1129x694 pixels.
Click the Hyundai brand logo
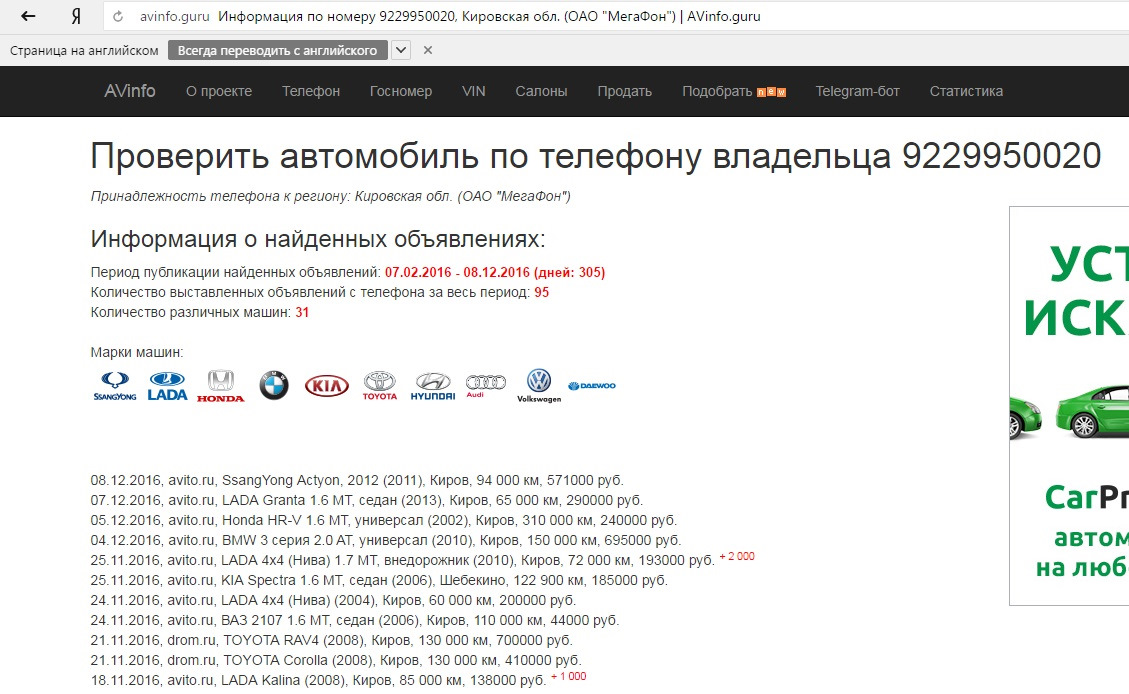coord(433,386)
